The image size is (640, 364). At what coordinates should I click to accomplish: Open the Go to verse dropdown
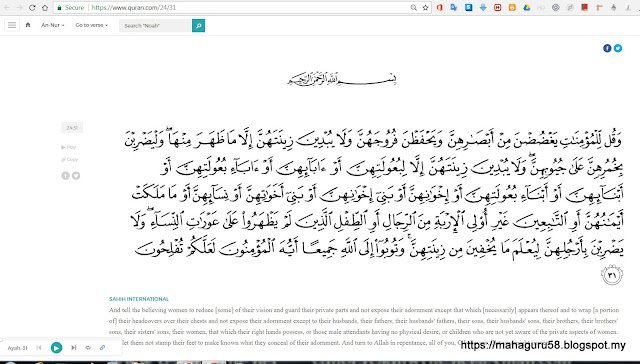91,25
